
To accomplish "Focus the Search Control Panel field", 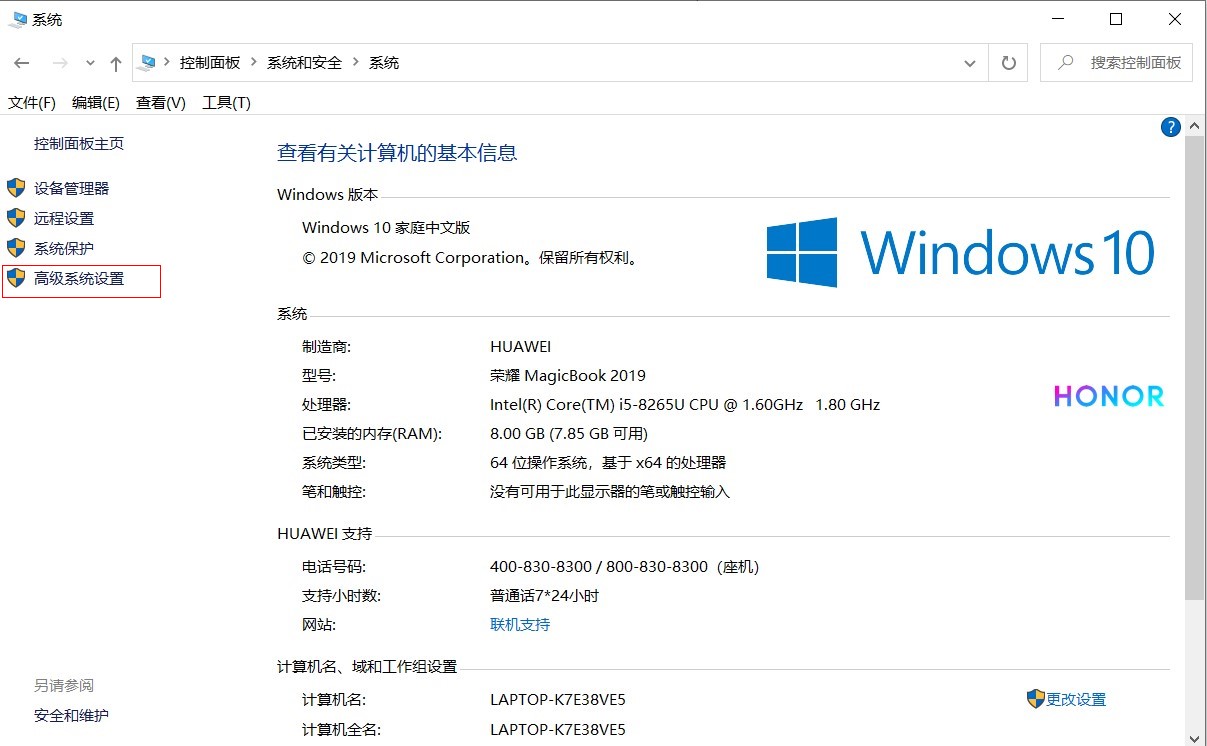I will (x=1116, y=63).
